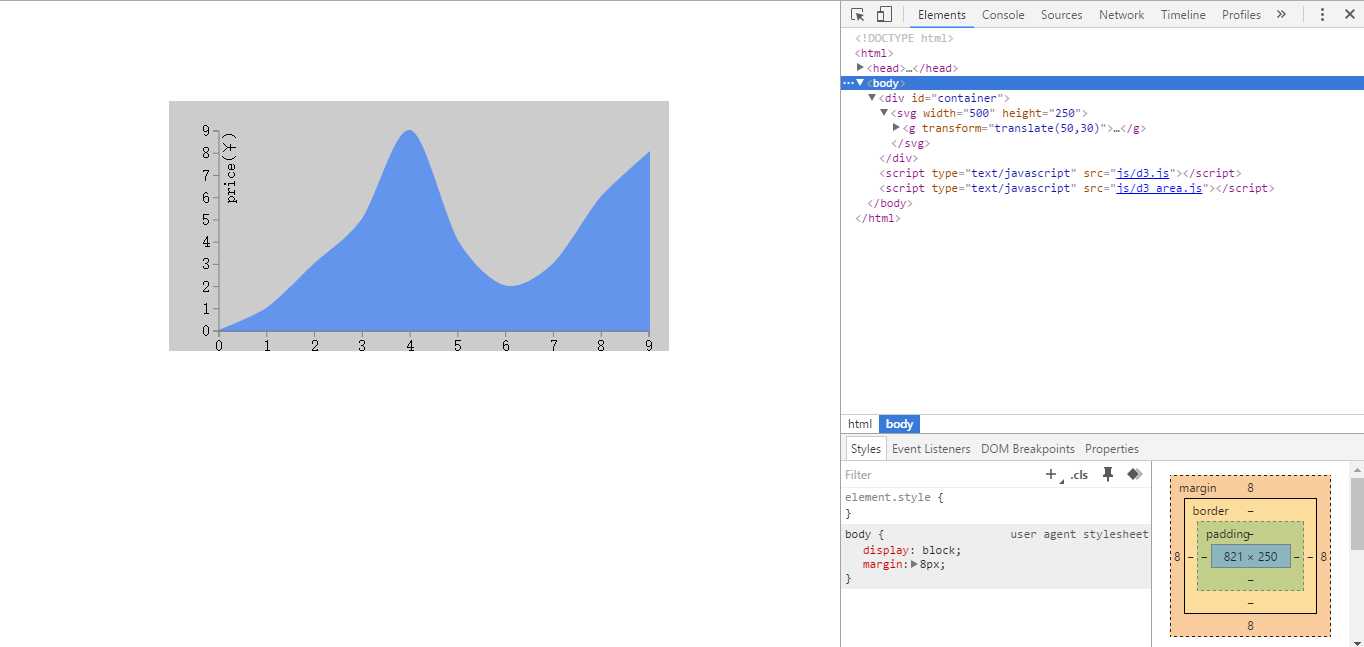Open the Properties sidebar tab
1364x647 pixels.
[x=1112, y=449]
